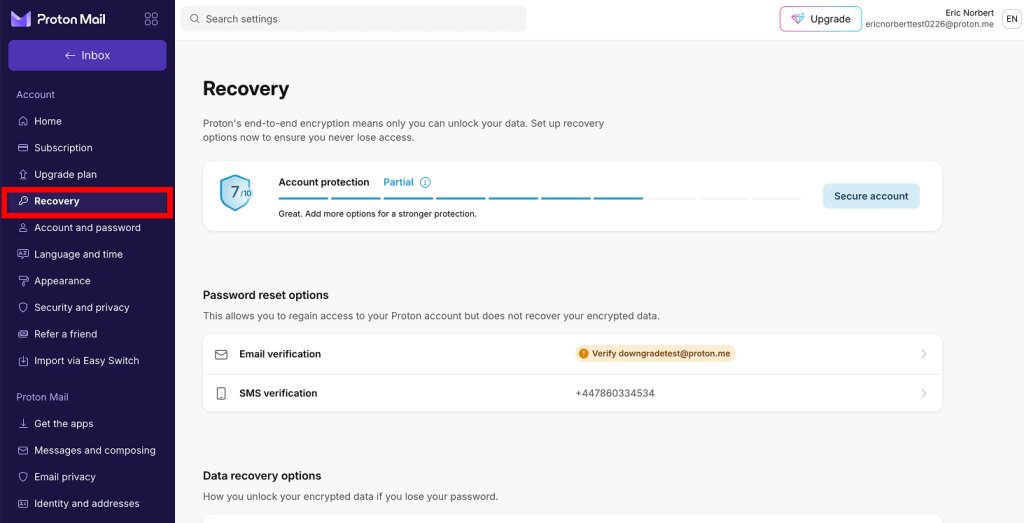1024x523 pixels.
Task: Click the Upgrade button
Action: (820, 19)
